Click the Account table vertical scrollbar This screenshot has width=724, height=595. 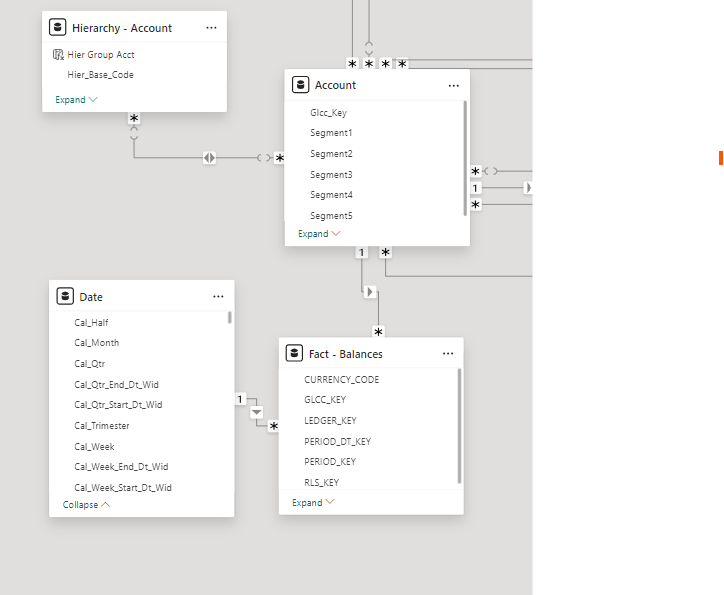pyautogui.click(x=465, y=158)
